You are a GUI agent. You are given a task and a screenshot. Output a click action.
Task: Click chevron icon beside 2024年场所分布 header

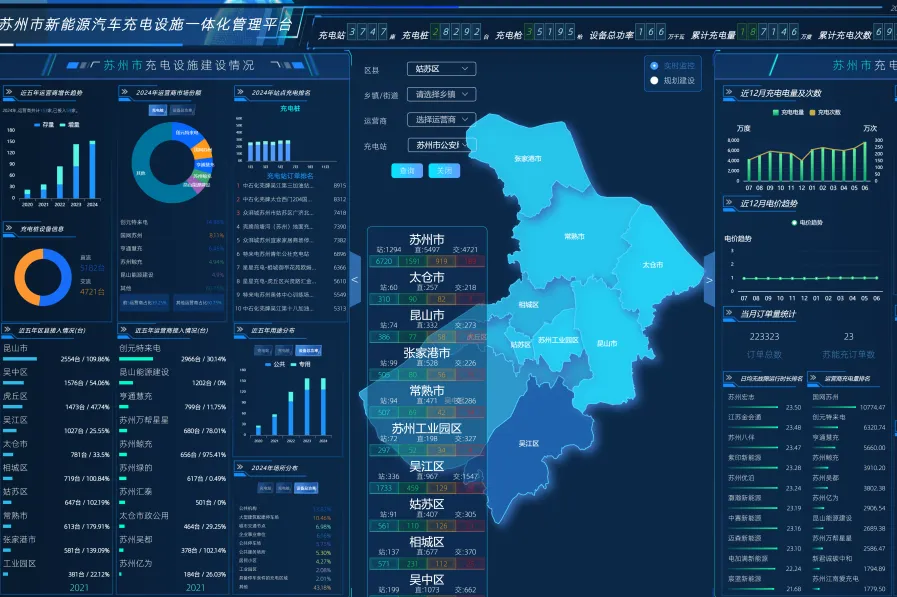242,467
